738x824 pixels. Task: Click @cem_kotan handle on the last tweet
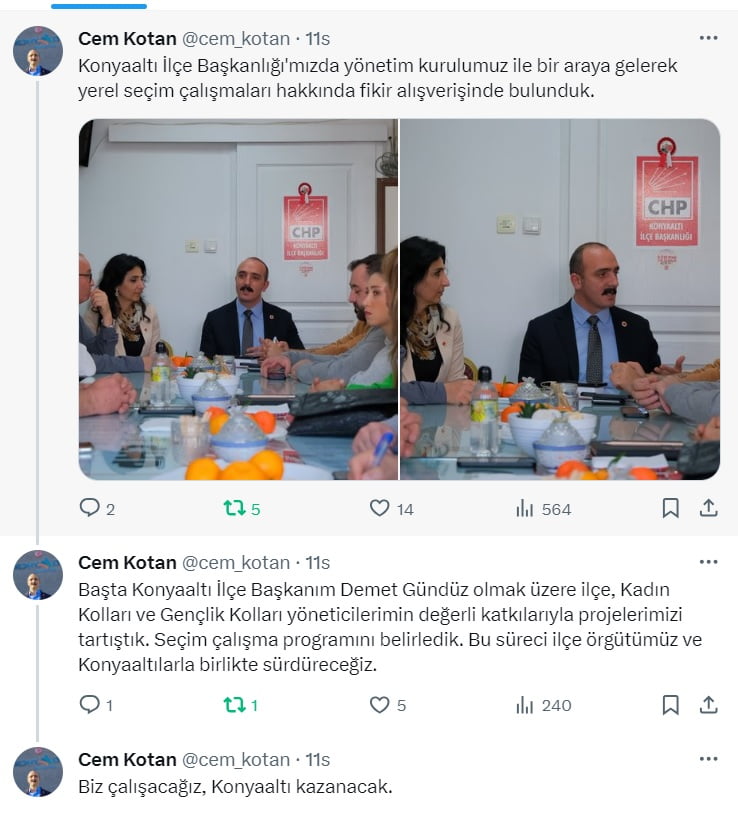point(236,759)
